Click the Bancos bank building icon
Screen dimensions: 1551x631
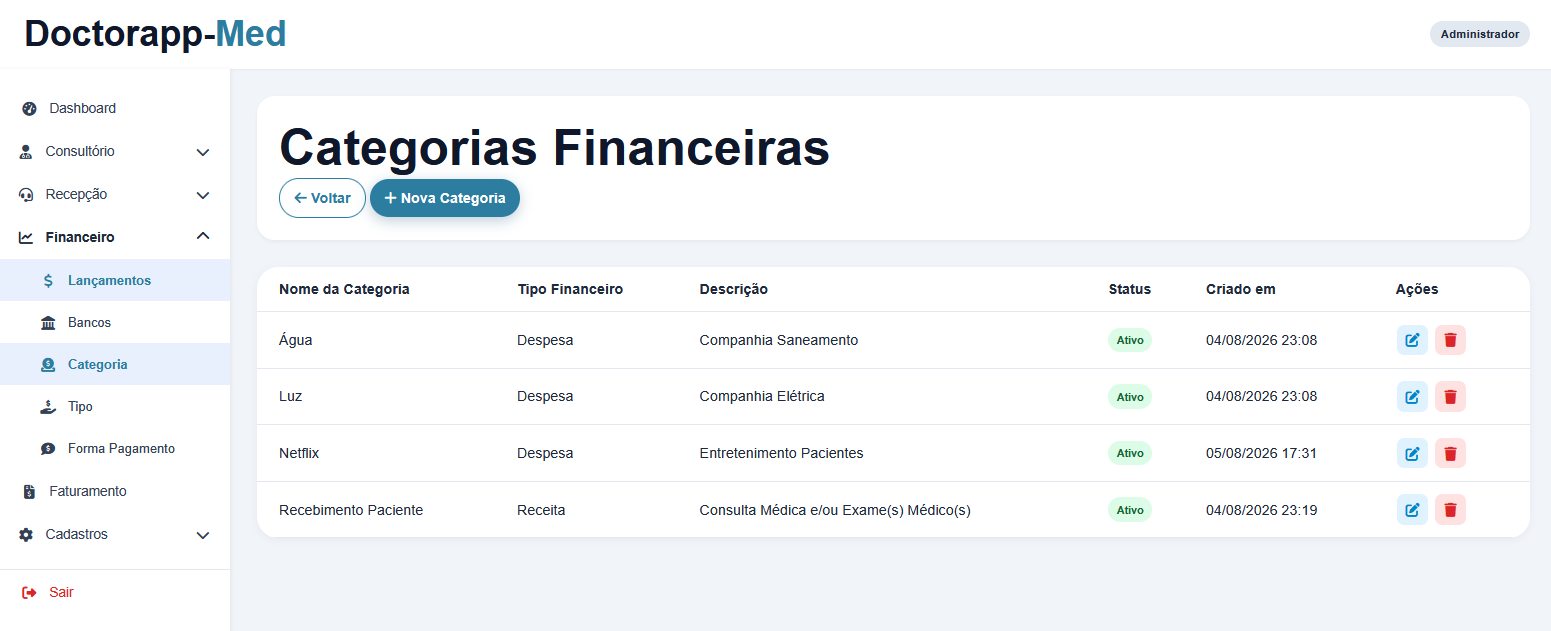coord(48,323)
